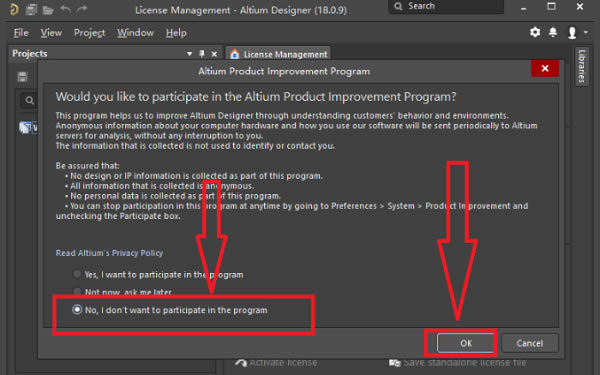
Task: Click the Search field in title bar
Action: tap(446, 6)
